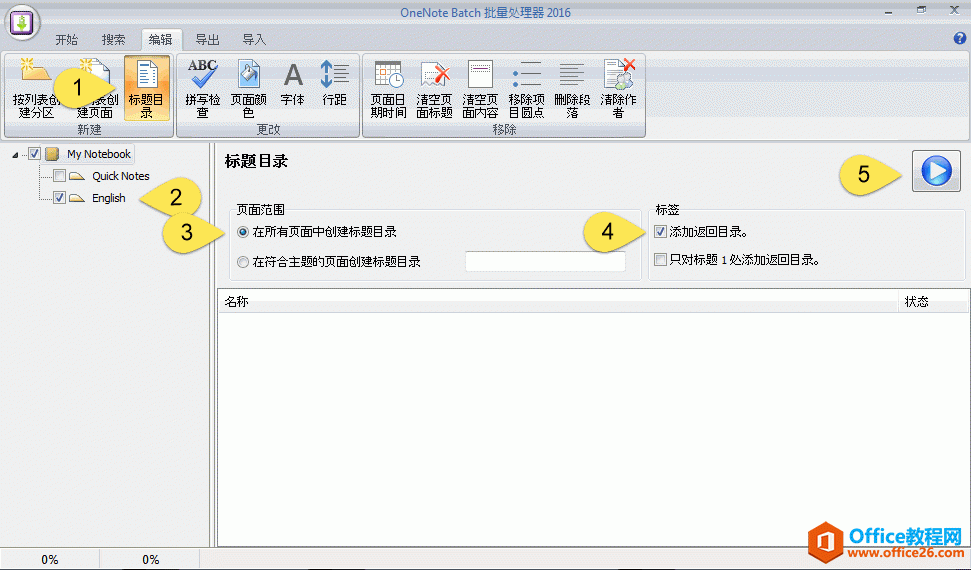Restore down the OneNote Batch window
The width and height of the screenshot is (971, 570).
click(921, 10)
